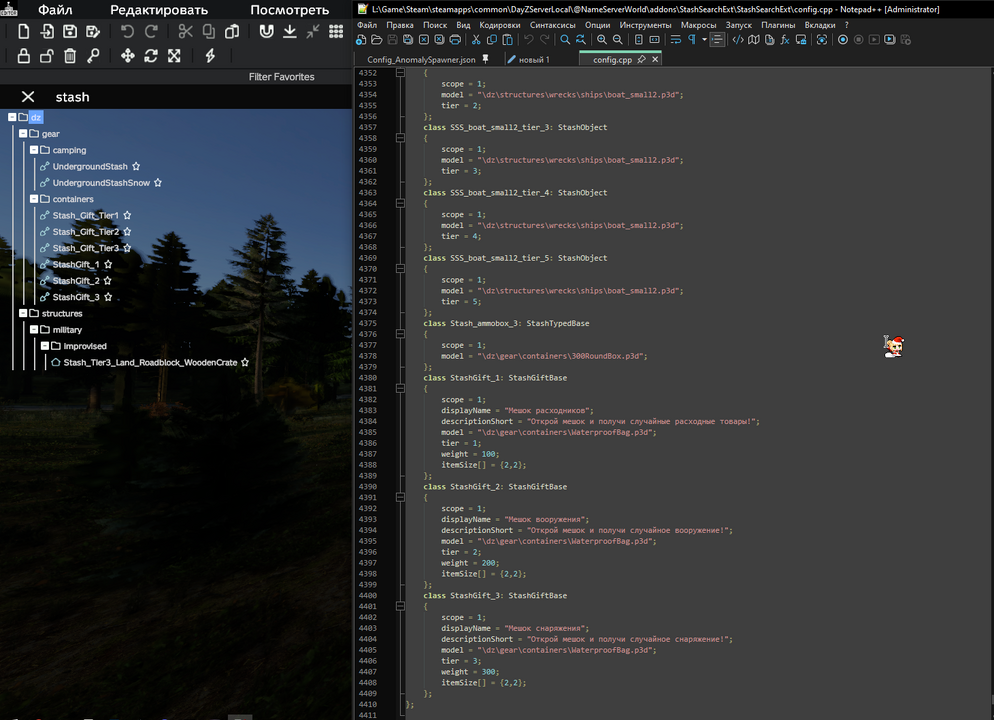This screenshot has height=720, width=994.
Task: Toggle favorite star for UndergroundStash
Action: 136,167
